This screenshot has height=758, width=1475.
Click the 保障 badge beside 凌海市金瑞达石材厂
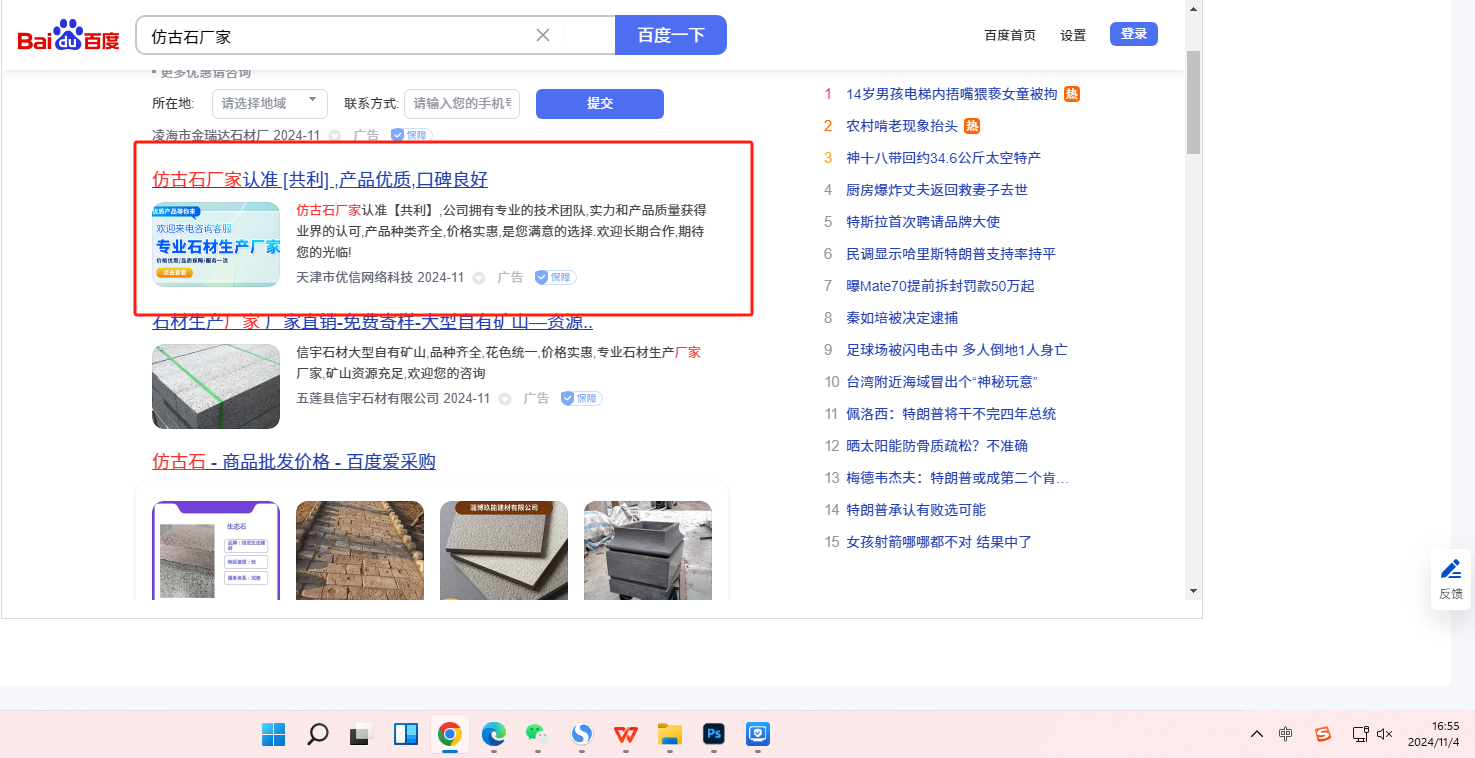pos(411,135)
